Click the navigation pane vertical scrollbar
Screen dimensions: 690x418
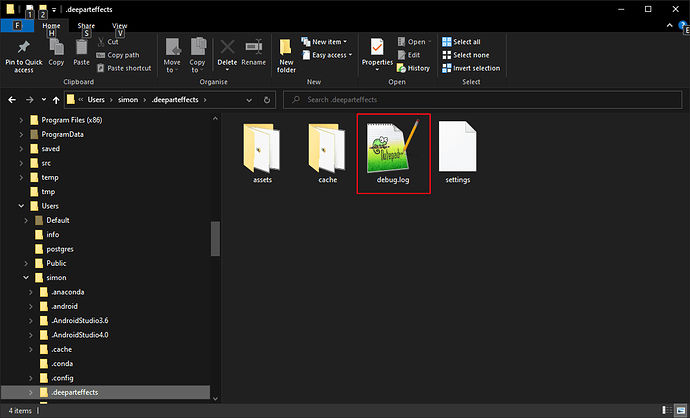[x=214, y=240]
